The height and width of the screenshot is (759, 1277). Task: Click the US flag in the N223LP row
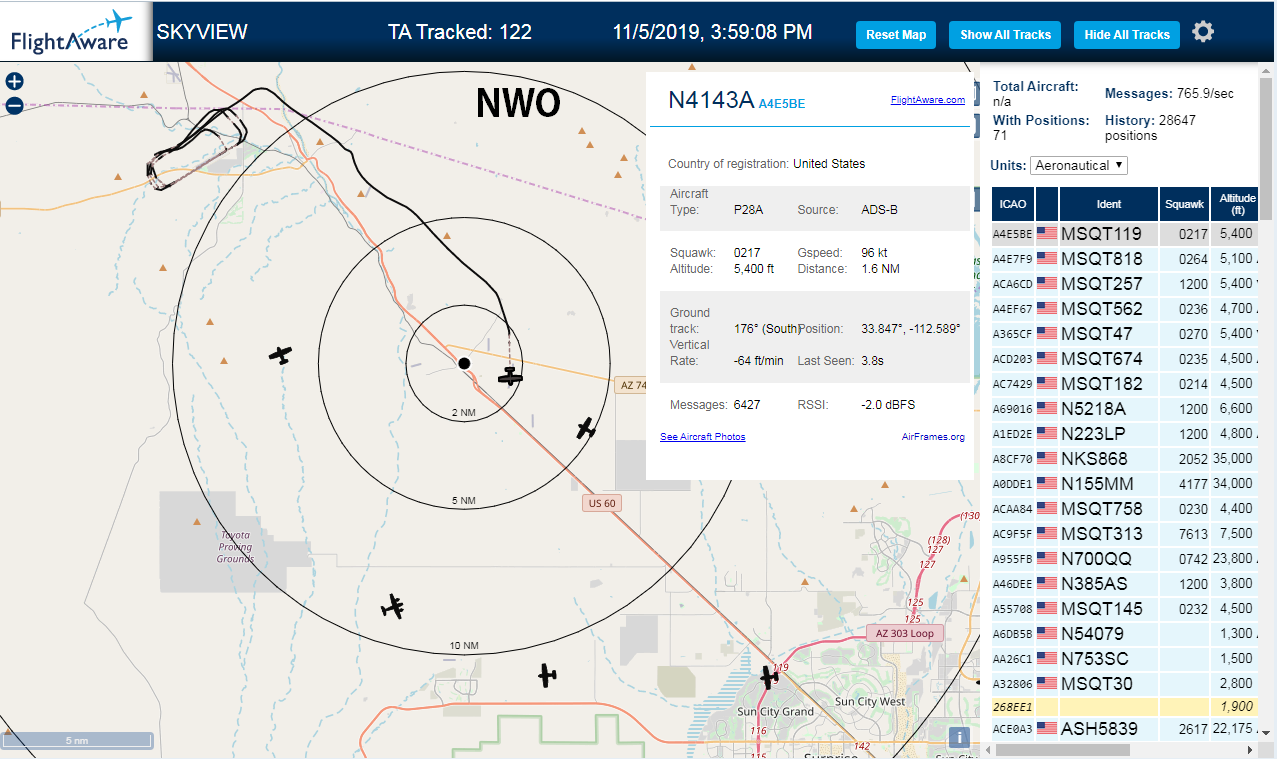pyautogui.click(x=1047, y=434)
